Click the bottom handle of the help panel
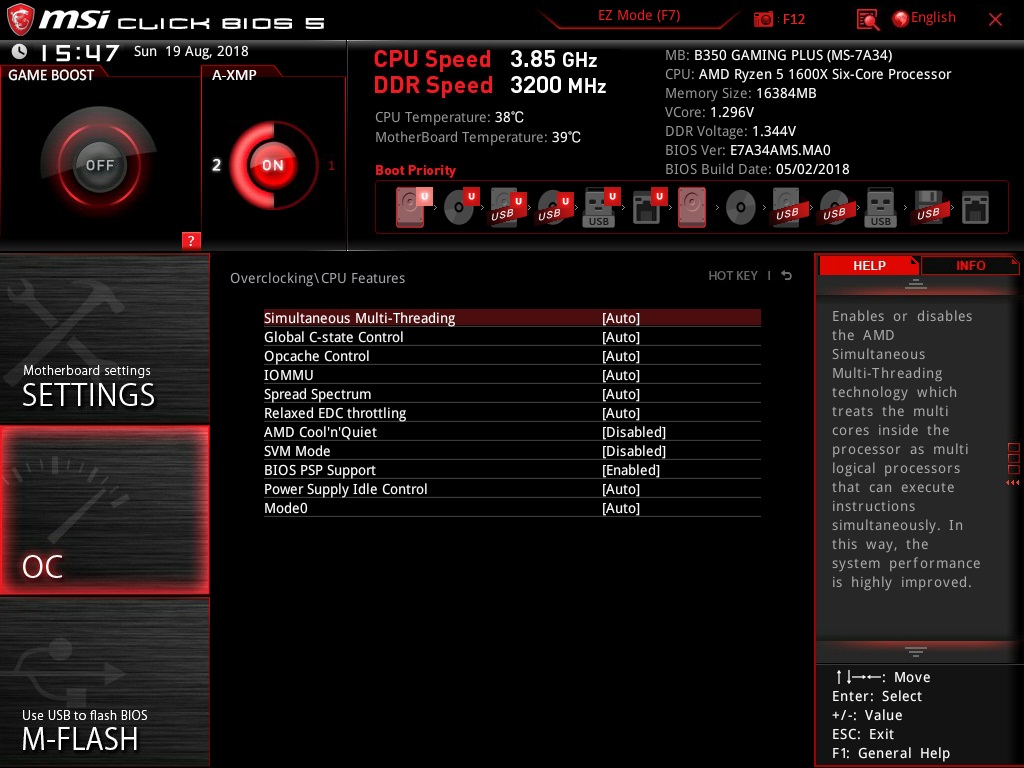The height and width of the screenshot is (768, 1024). point(915,652)
